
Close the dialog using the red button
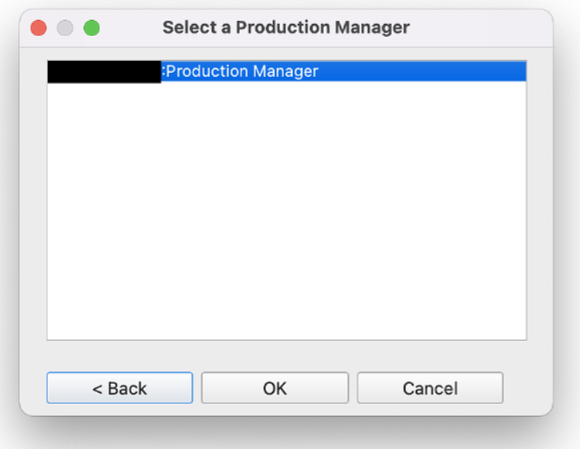[38, 28]
